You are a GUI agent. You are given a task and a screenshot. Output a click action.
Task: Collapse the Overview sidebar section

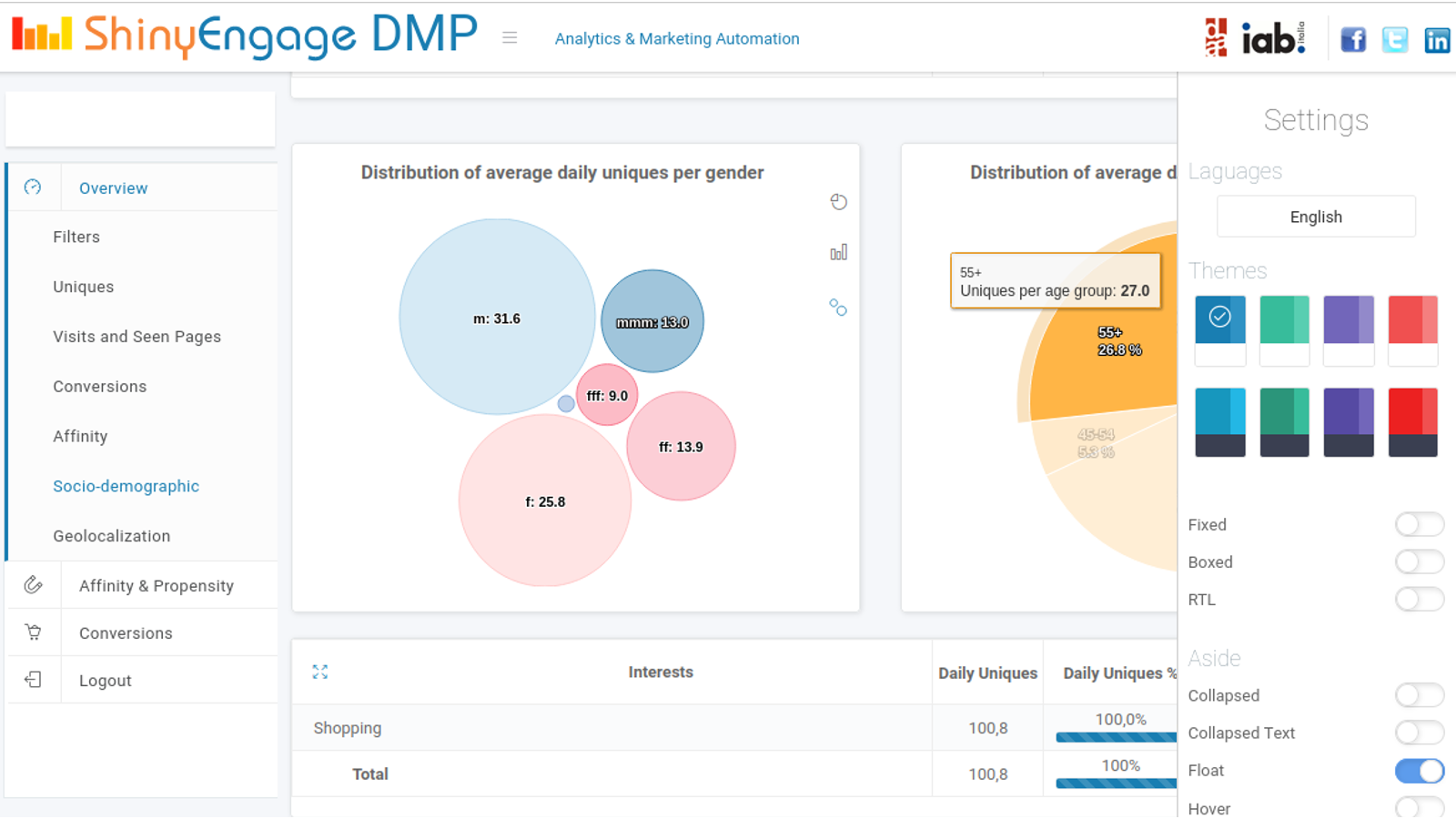click(113, 188)
